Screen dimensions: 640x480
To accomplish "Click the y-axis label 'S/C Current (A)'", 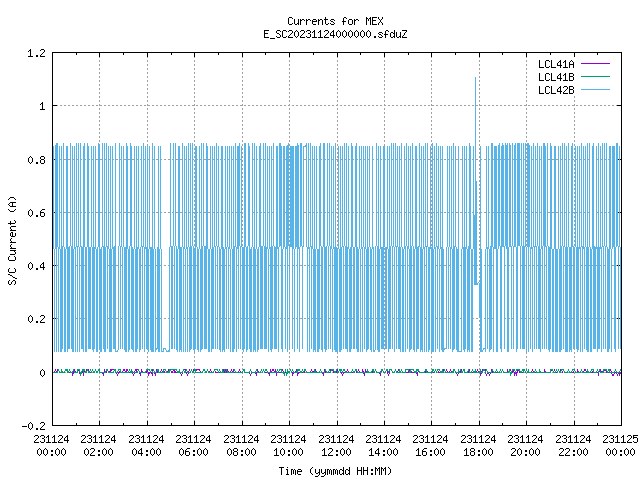I will [x=12, y=240].
